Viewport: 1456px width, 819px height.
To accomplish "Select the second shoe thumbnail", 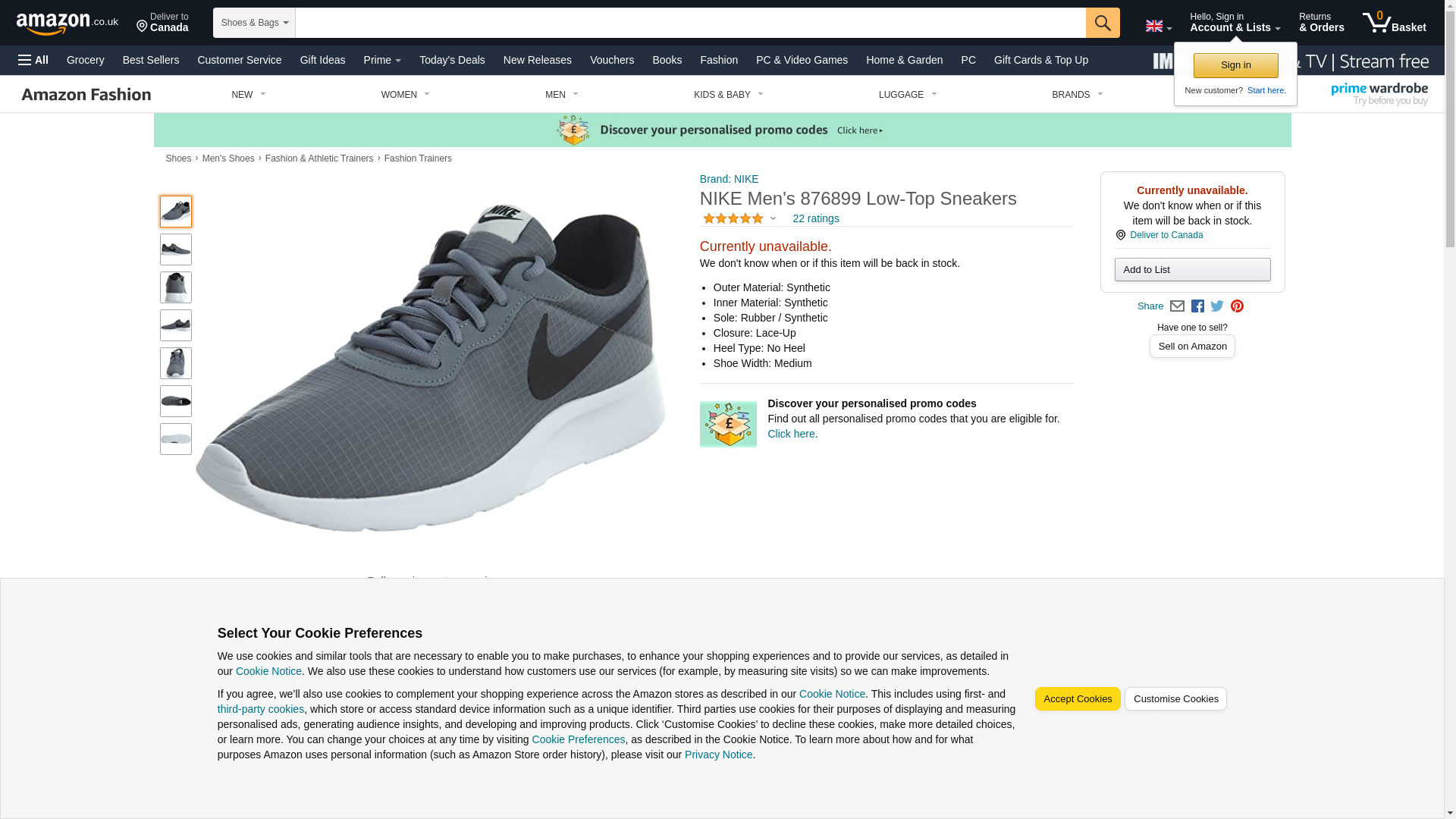I will (x=176, y=249).
